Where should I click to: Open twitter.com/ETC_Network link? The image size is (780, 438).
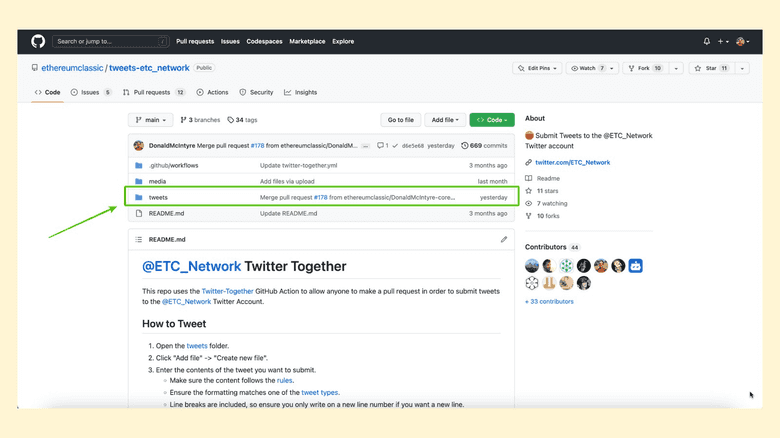coord(572,162)
